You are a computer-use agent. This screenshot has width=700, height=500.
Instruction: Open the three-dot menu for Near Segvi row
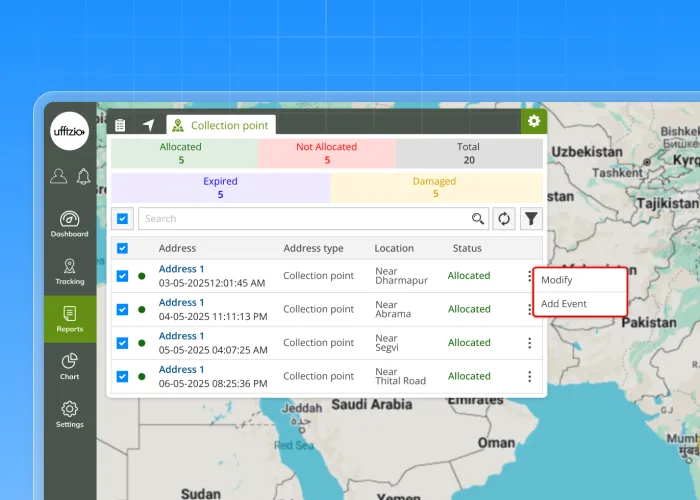point(529,343)
